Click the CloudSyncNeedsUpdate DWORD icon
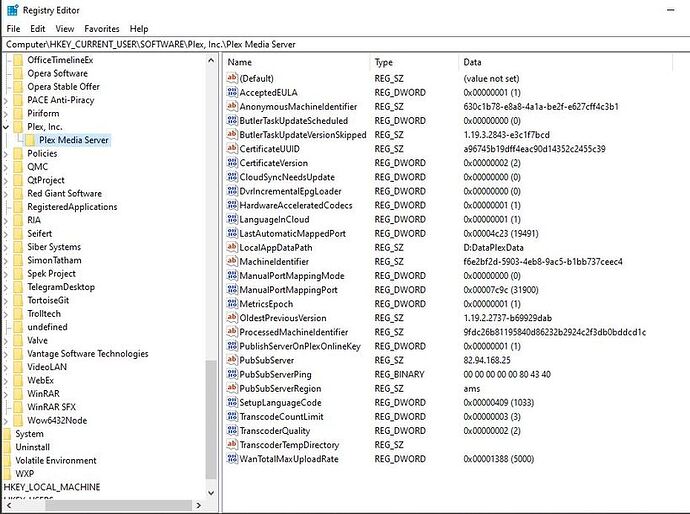690x514 pixels. point(232,177)
